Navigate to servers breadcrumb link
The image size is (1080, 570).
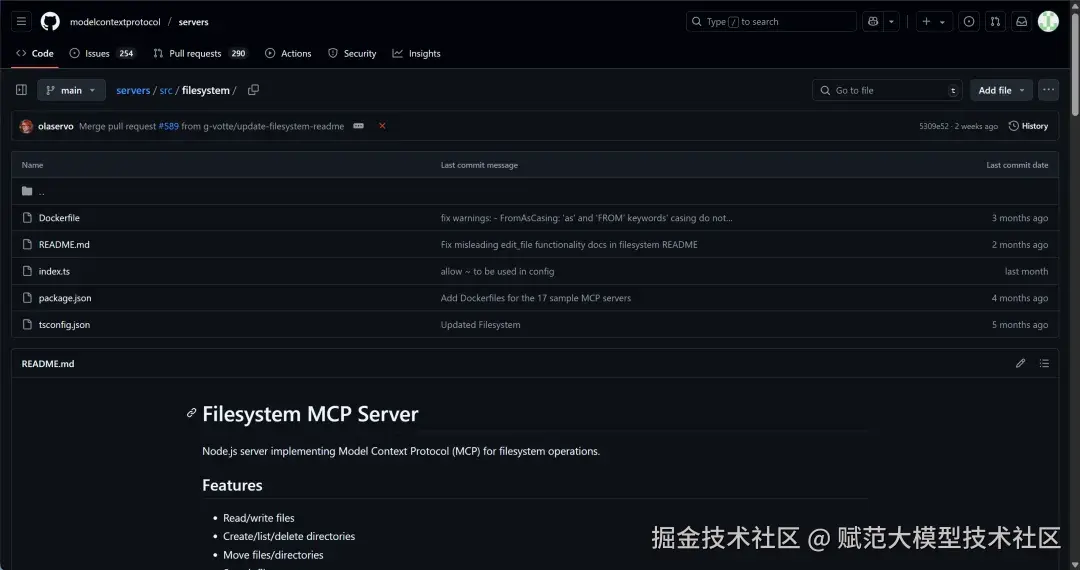133,90
